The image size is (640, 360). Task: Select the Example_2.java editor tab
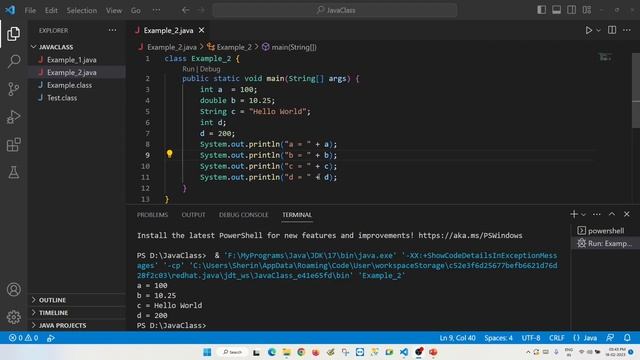168,30
